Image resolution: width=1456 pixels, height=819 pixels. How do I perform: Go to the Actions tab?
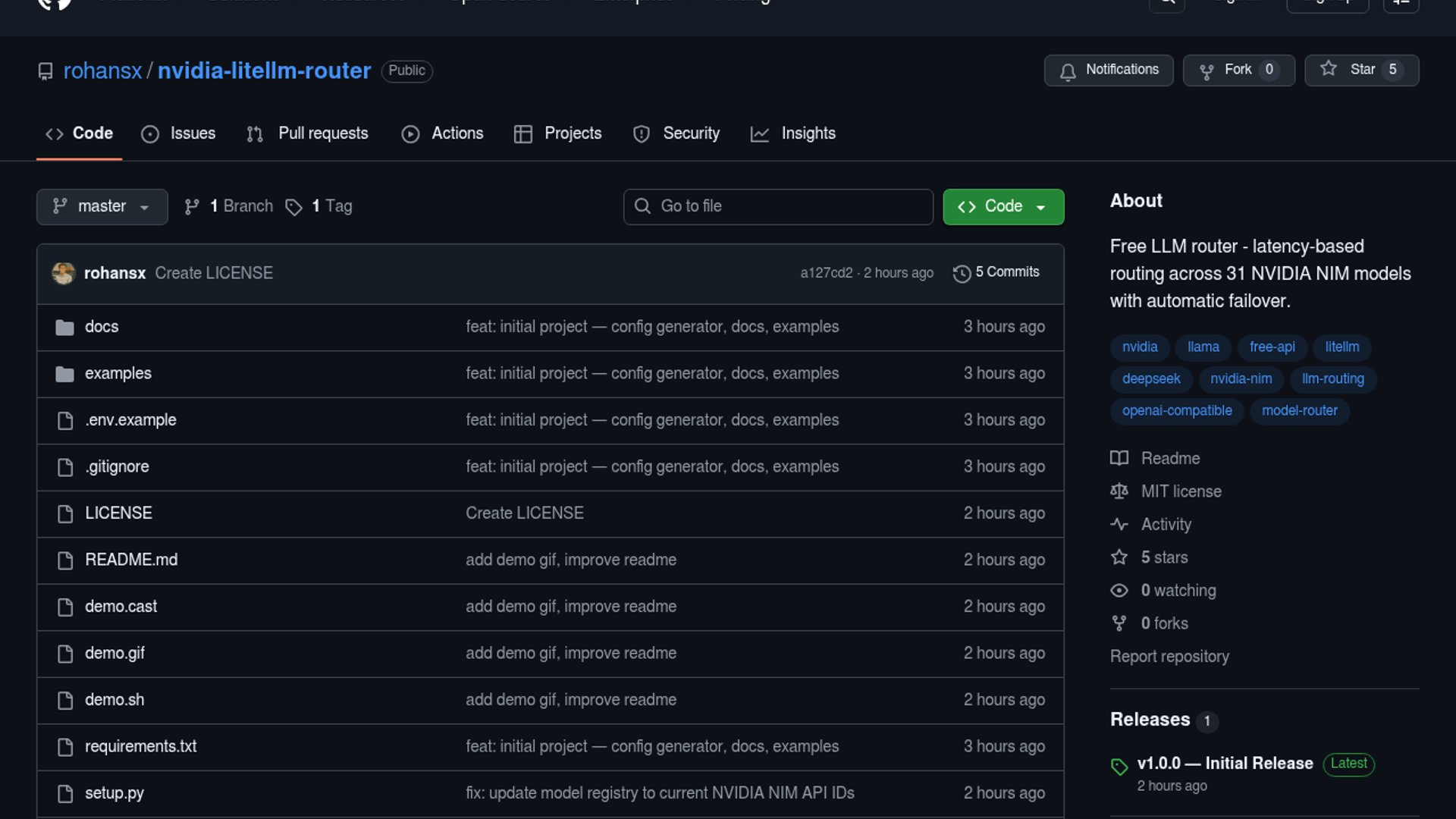(x=442, y=133)
